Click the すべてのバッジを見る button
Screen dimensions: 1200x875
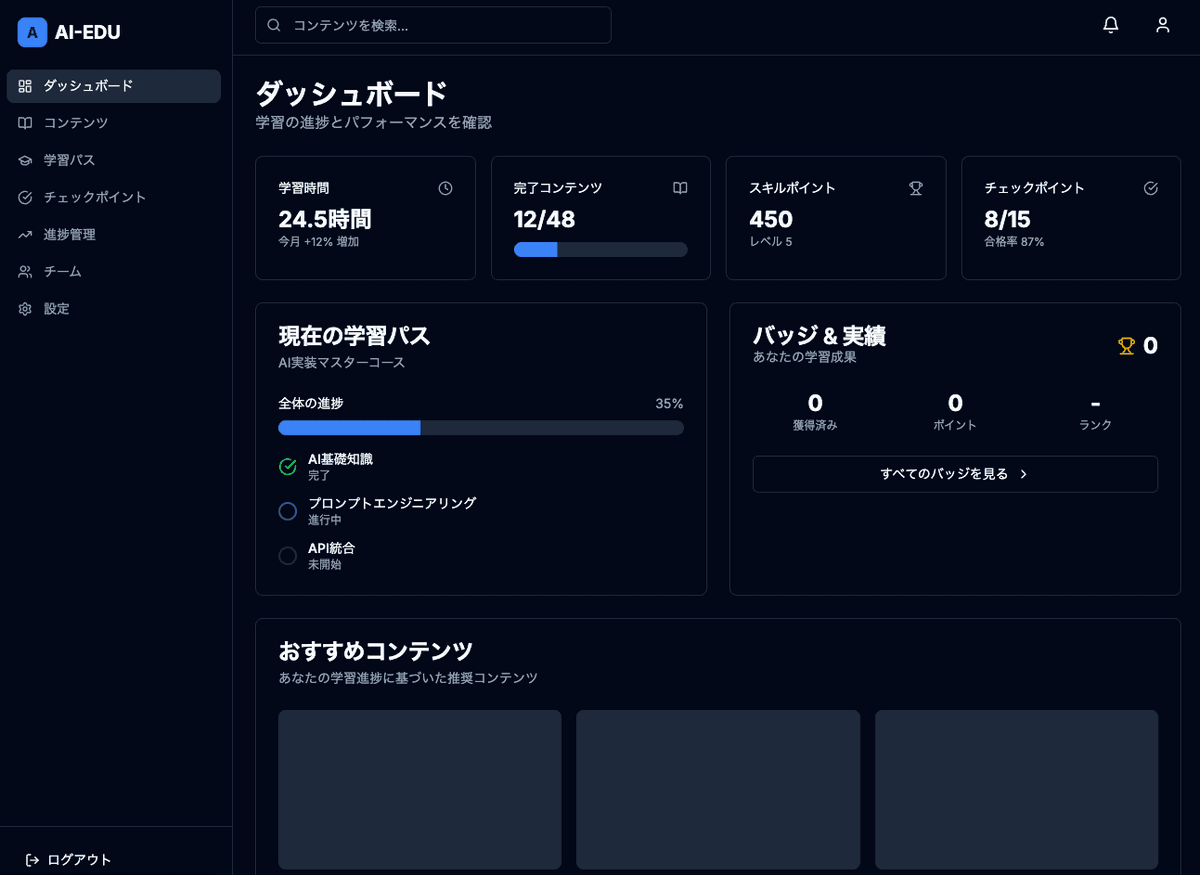[x=954, y=474]
